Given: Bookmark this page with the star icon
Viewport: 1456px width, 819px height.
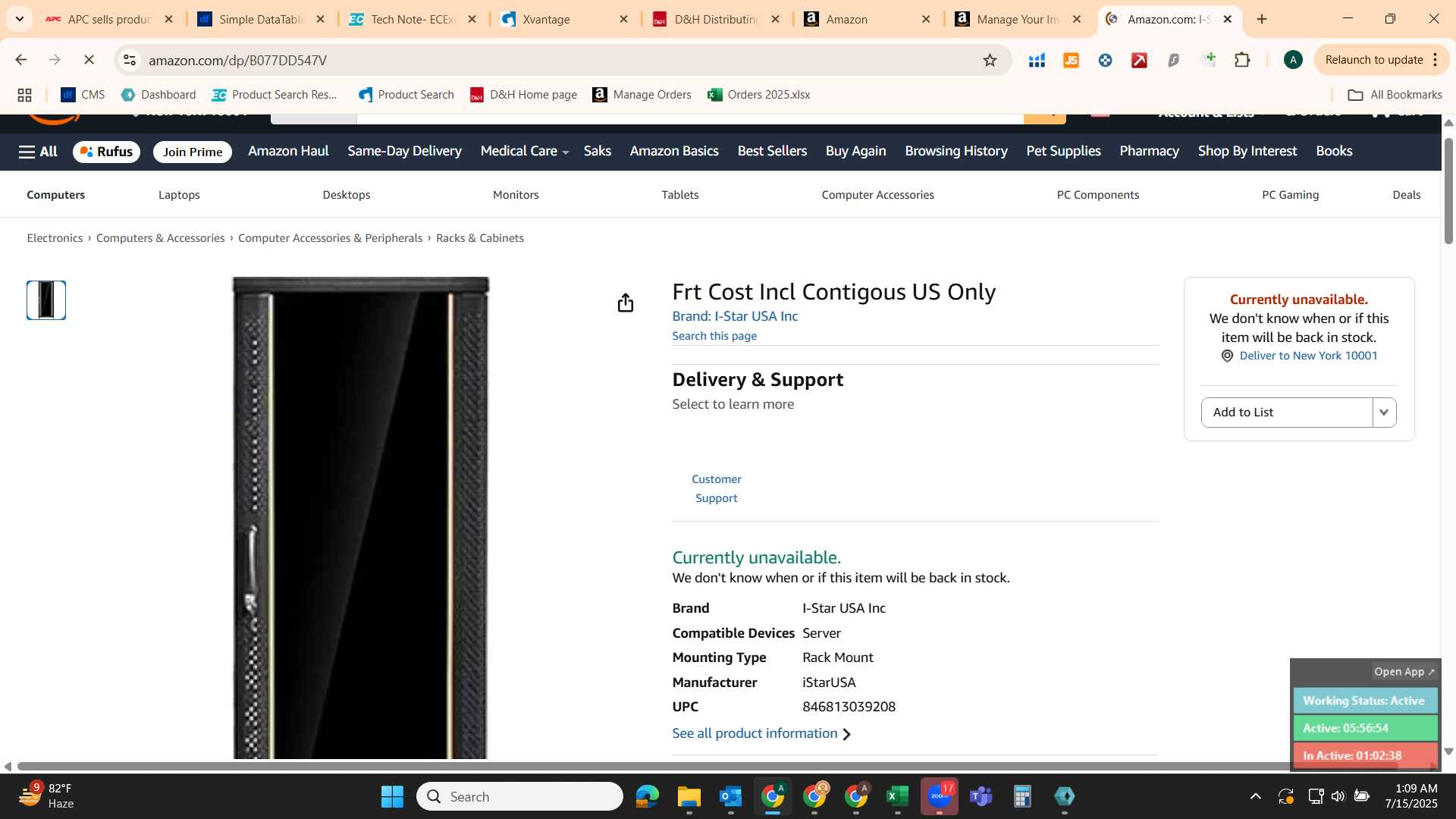Looking at the screenshot, I should pos(990,60).
